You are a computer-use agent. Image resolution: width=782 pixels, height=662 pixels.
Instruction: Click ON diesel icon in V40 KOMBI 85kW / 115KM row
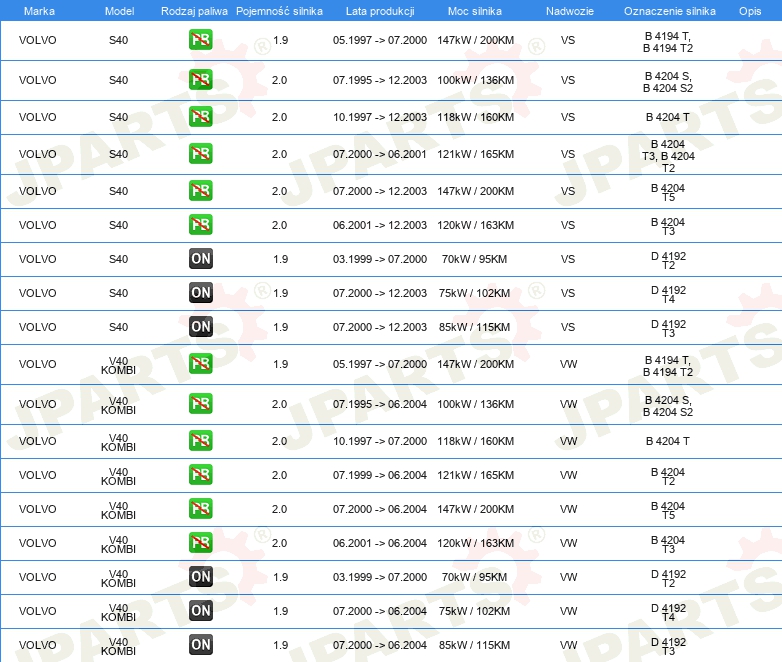pos(200,645)
